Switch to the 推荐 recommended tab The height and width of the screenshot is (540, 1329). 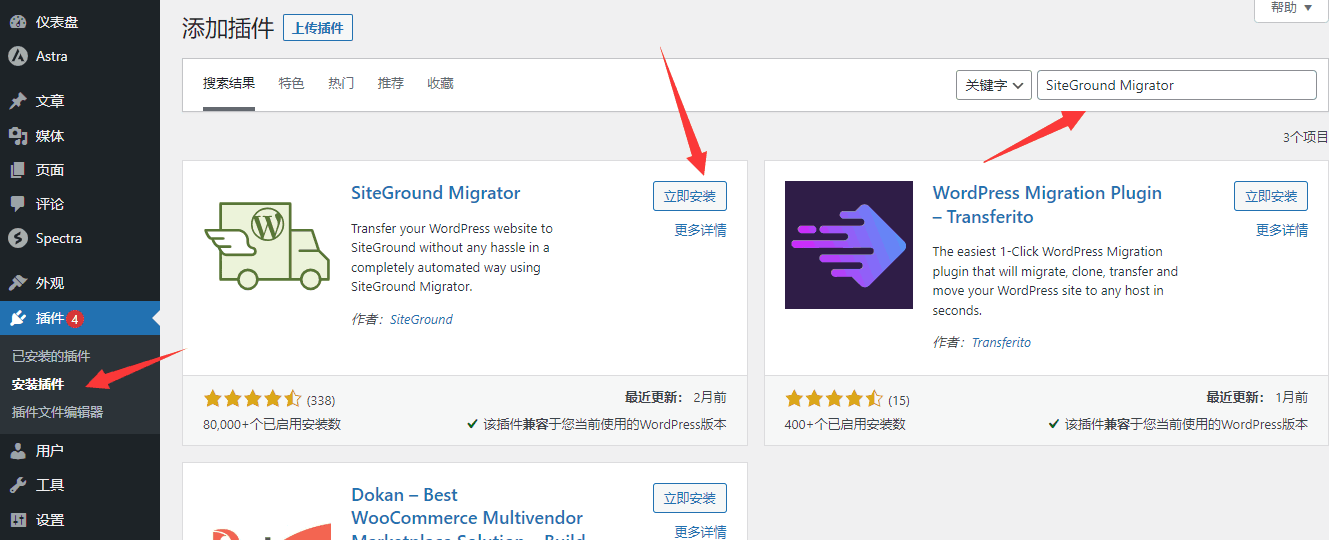(391, 84)
